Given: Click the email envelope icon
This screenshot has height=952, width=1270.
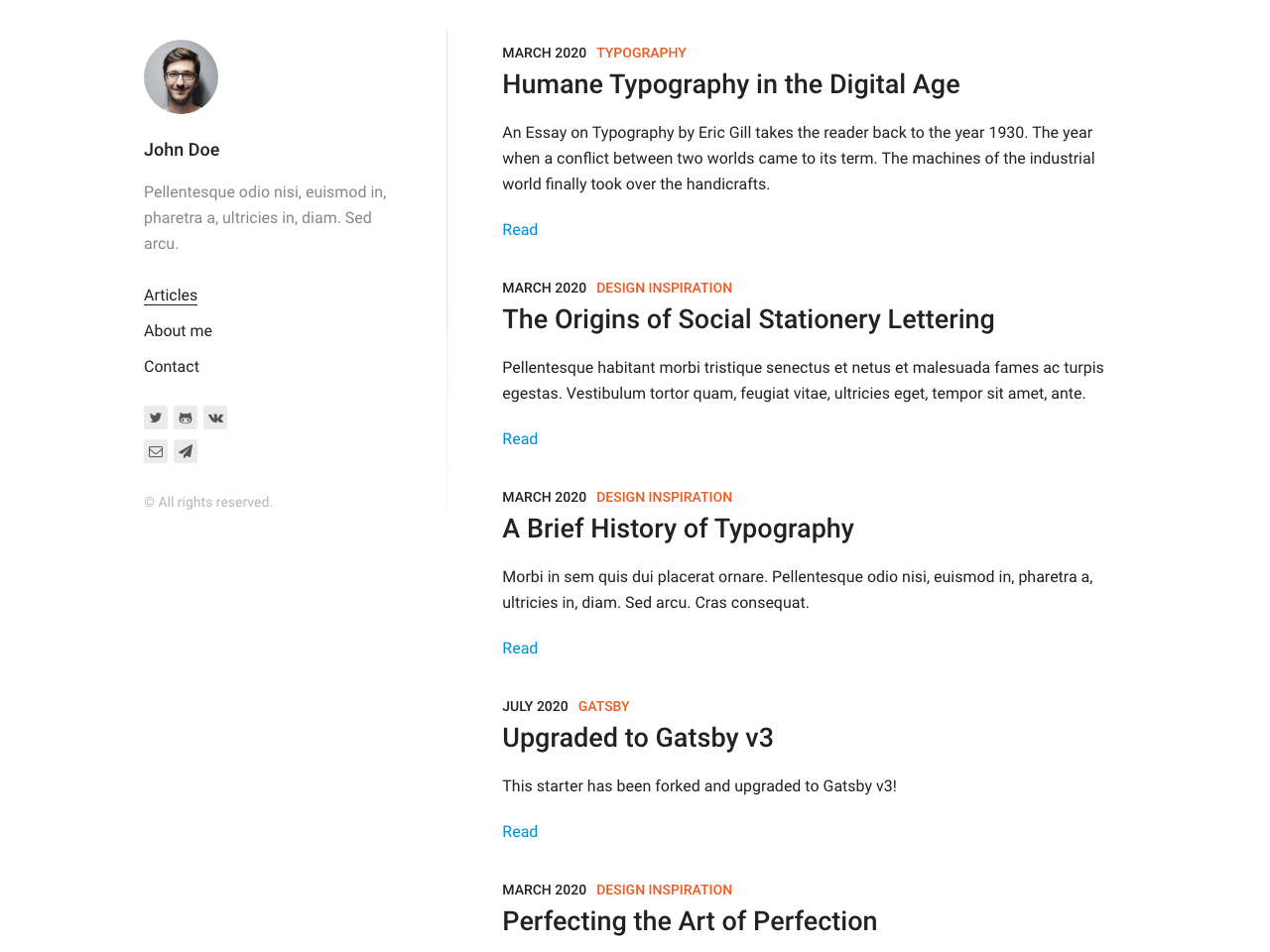Looking at the screenshot, I should [156, 451].
